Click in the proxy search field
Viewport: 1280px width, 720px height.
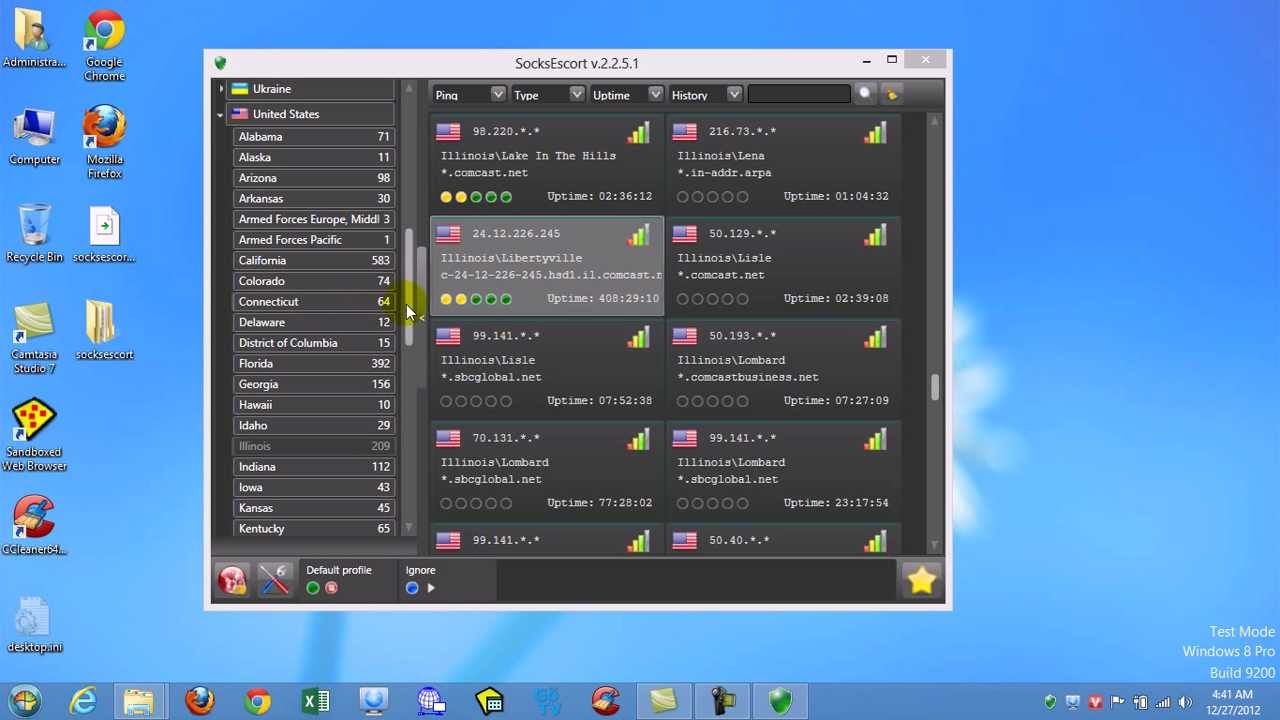click(x=798, y=94)
